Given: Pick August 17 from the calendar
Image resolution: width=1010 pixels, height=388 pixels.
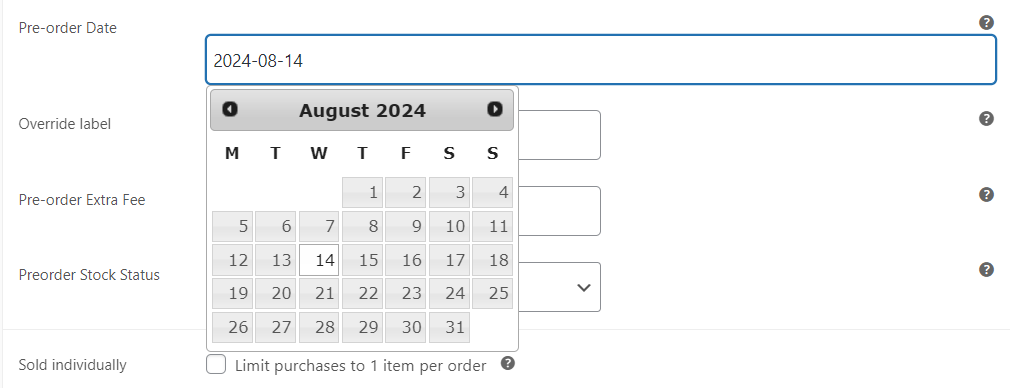Looking at the screenshot, I should click(449, 260).
